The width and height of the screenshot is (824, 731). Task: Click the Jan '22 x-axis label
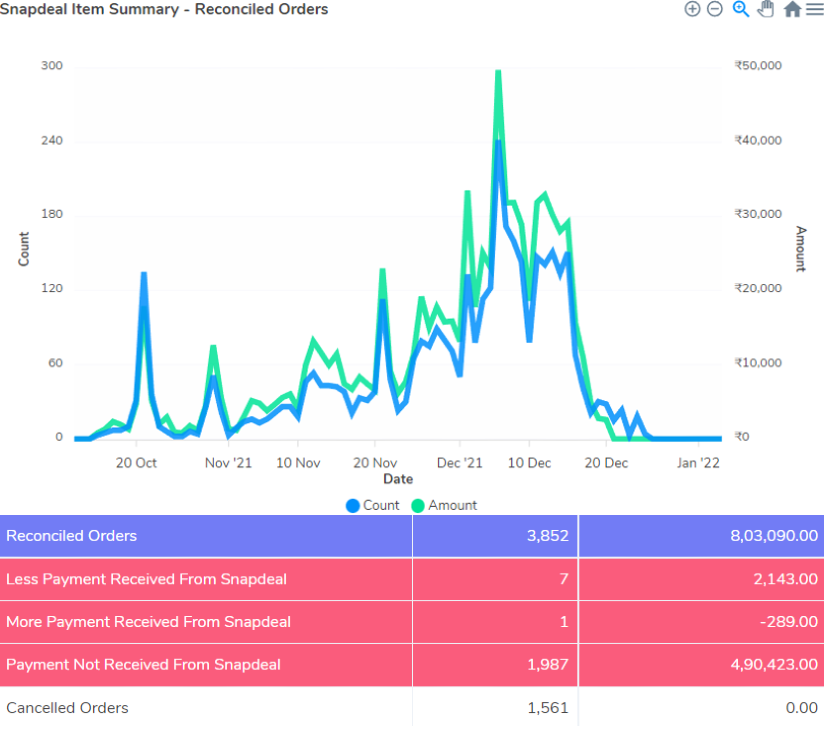698,463
